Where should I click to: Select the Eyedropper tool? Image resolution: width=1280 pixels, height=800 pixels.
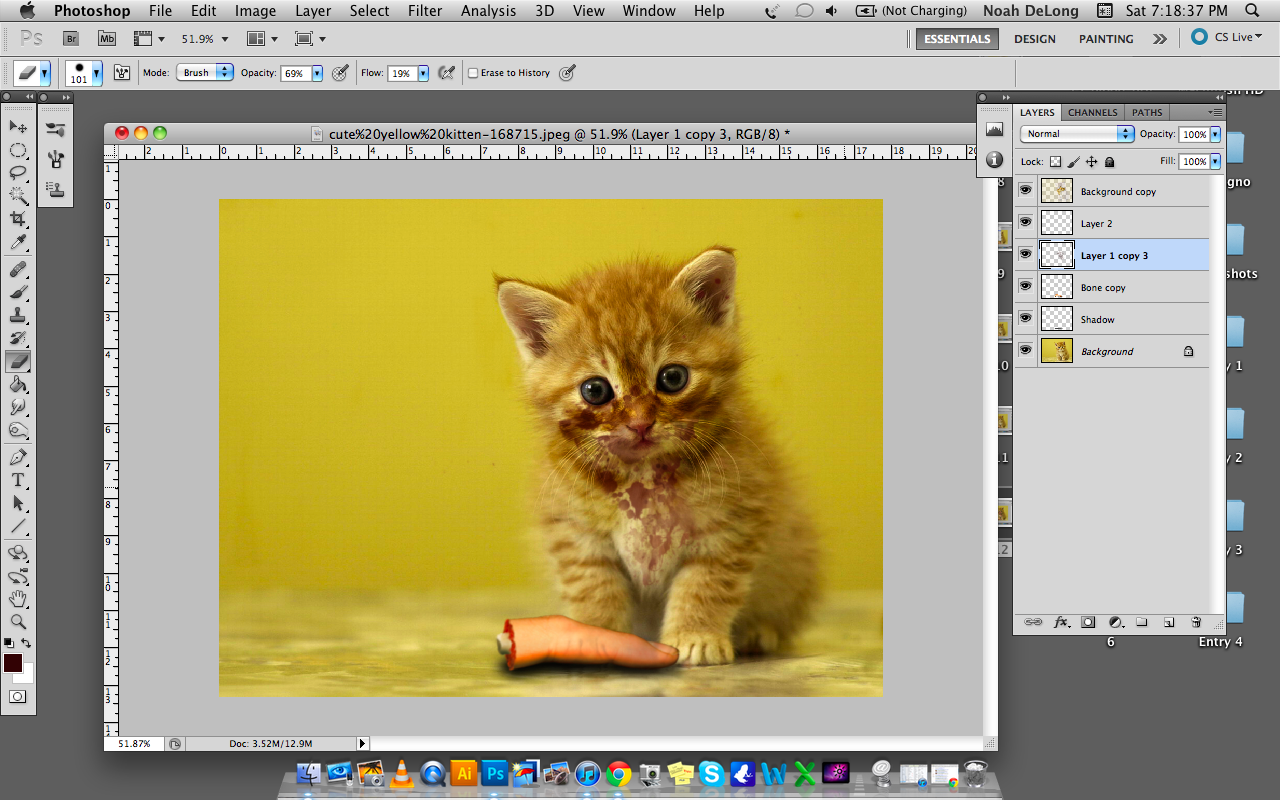[x=18, y=243]
